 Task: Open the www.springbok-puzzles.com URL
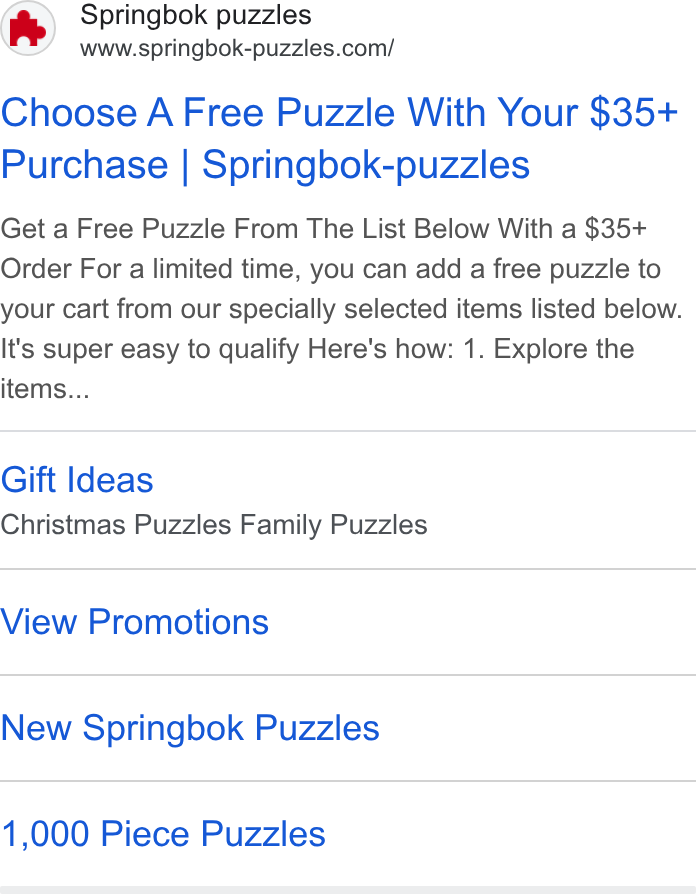(x=237, y=48)
